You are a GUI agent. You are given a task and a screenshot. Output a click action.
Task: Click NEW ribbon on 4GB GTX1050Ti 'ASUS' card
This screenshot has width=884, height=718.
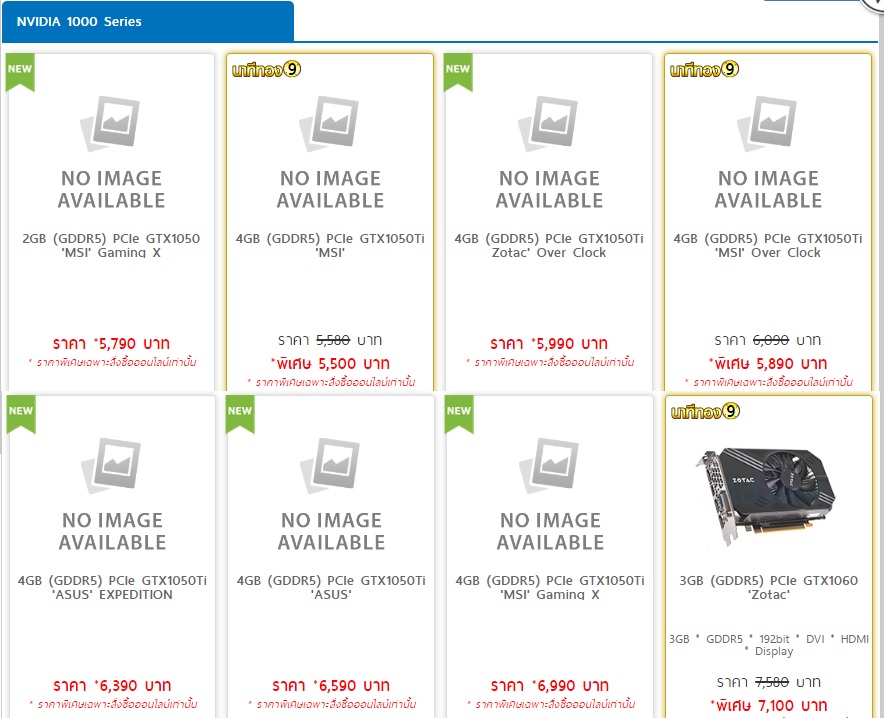tap(240, 414)
